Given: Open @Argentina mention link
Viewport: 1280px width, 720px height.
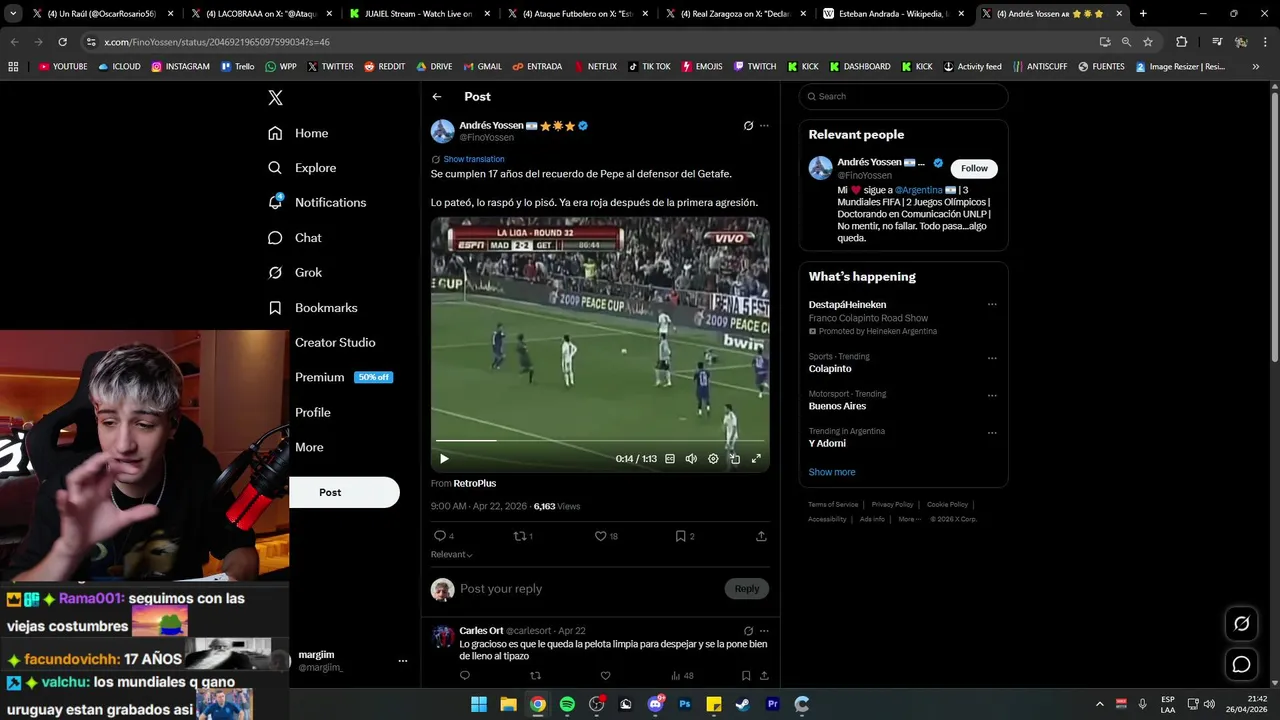Looking at the screenshot, I should point(918,190).
